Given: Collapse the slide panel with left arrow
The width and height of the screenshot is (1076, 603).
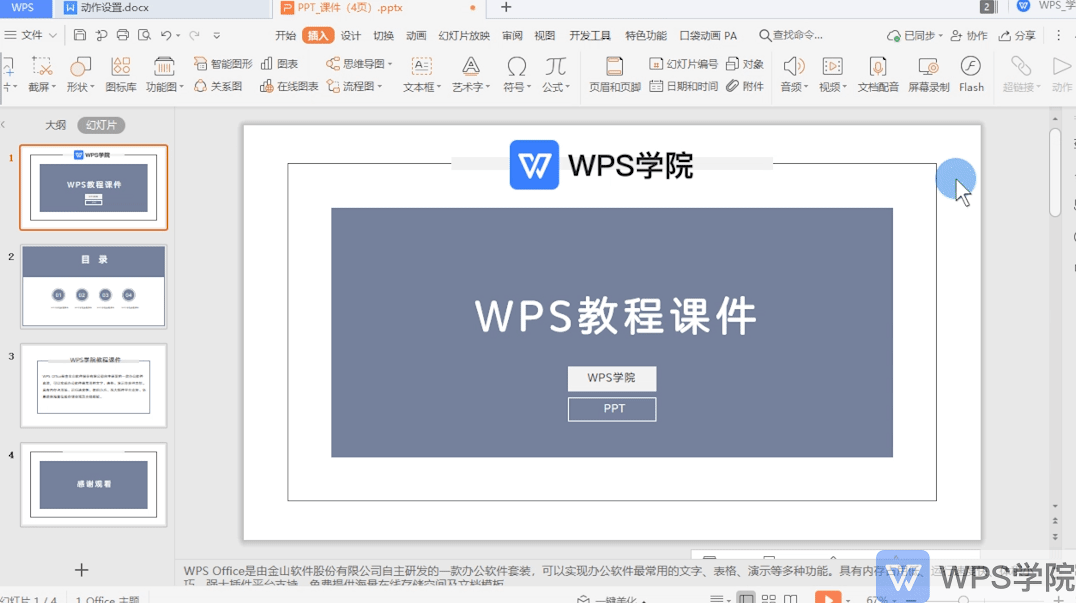Looking at the screenshot, I should coord(3,125).
